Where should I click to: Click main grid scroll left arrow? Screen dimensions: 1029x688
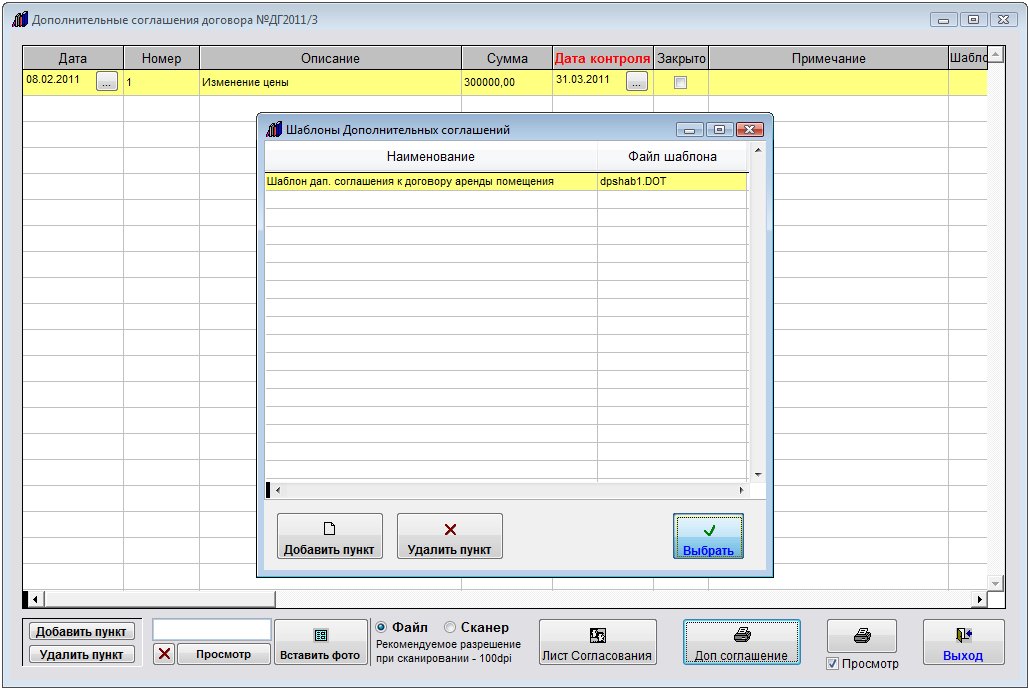click(x=35, y=599)
